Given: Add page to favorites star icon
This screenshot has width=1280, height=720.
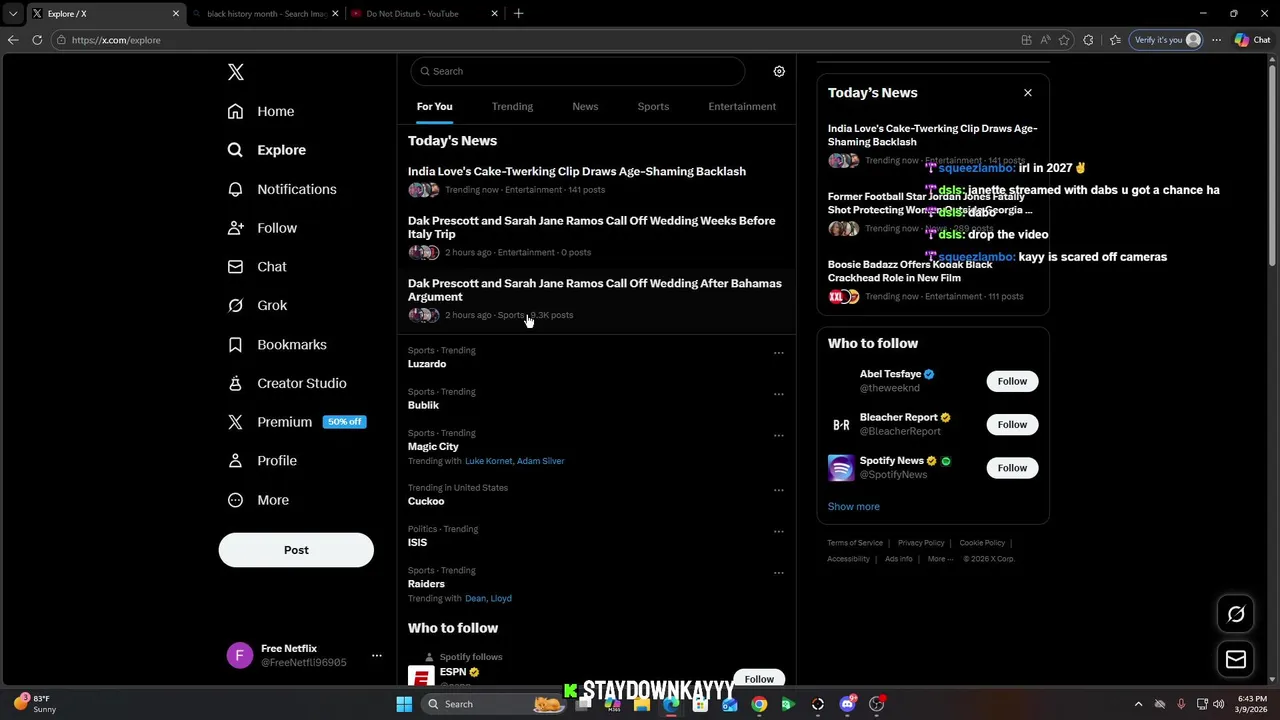Looking at the screenshot, I should coord(1064,40).
